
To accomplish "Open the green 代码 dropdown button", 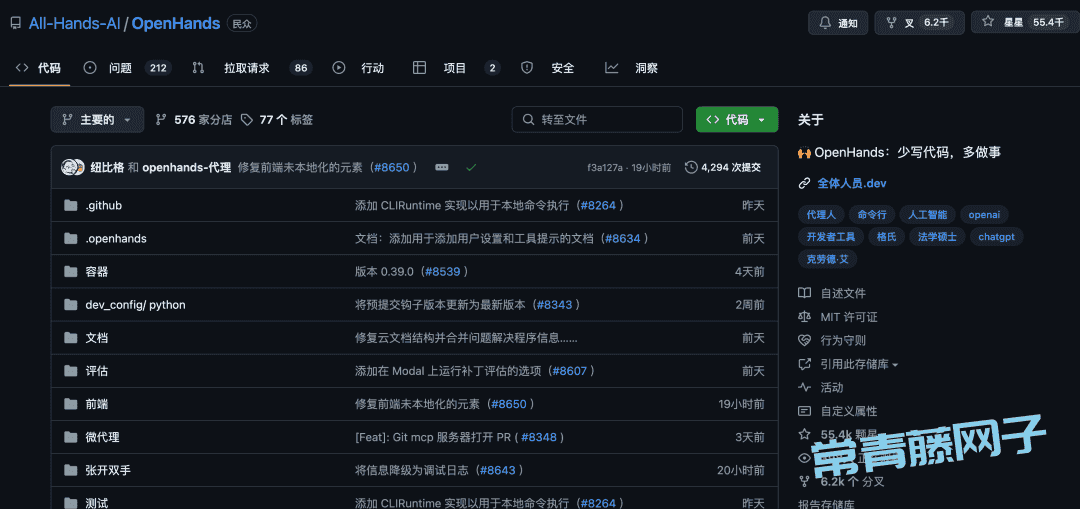I will (x=737, y=119).
